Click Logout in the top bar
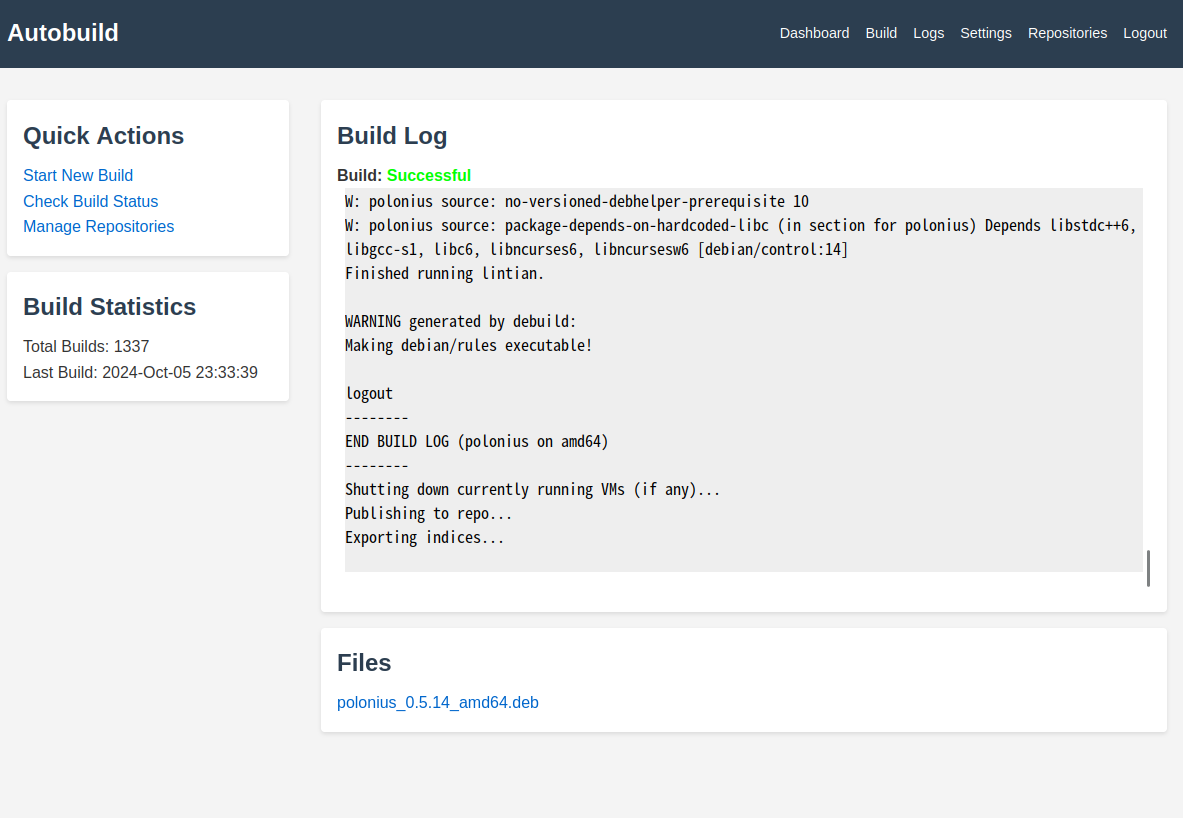 pyautogui.click(x=1145, y=33)
